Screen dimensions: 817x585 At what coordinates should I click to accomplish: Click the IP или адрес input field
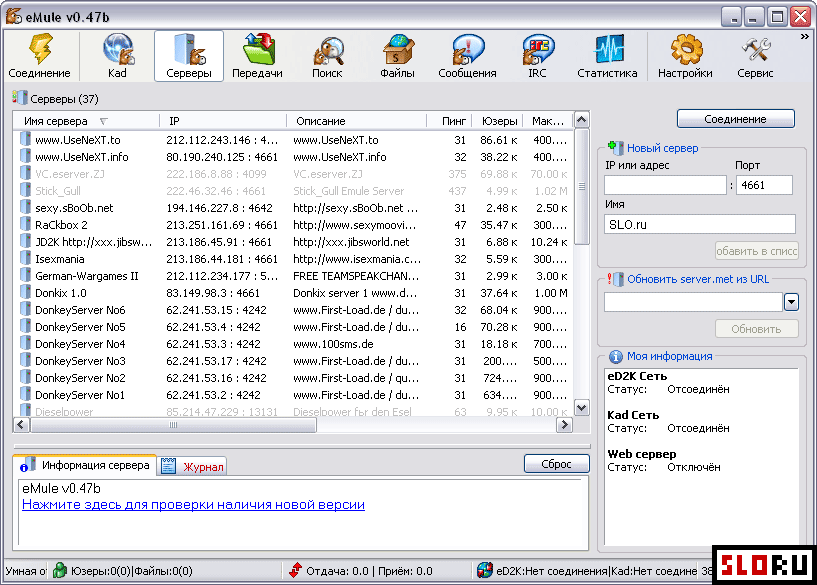(665, 185)
